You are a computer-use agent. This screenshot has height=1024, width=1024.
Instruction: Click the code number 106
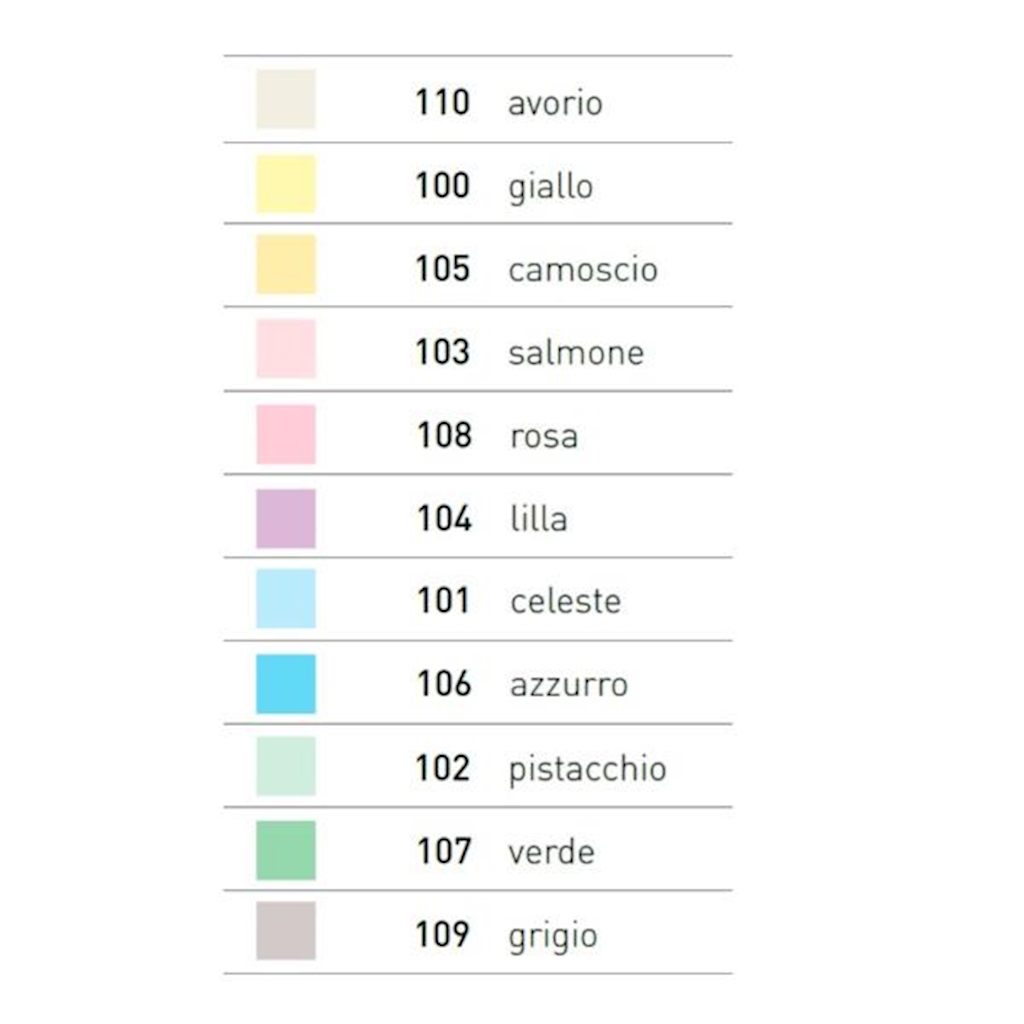[x=444, y=684]
